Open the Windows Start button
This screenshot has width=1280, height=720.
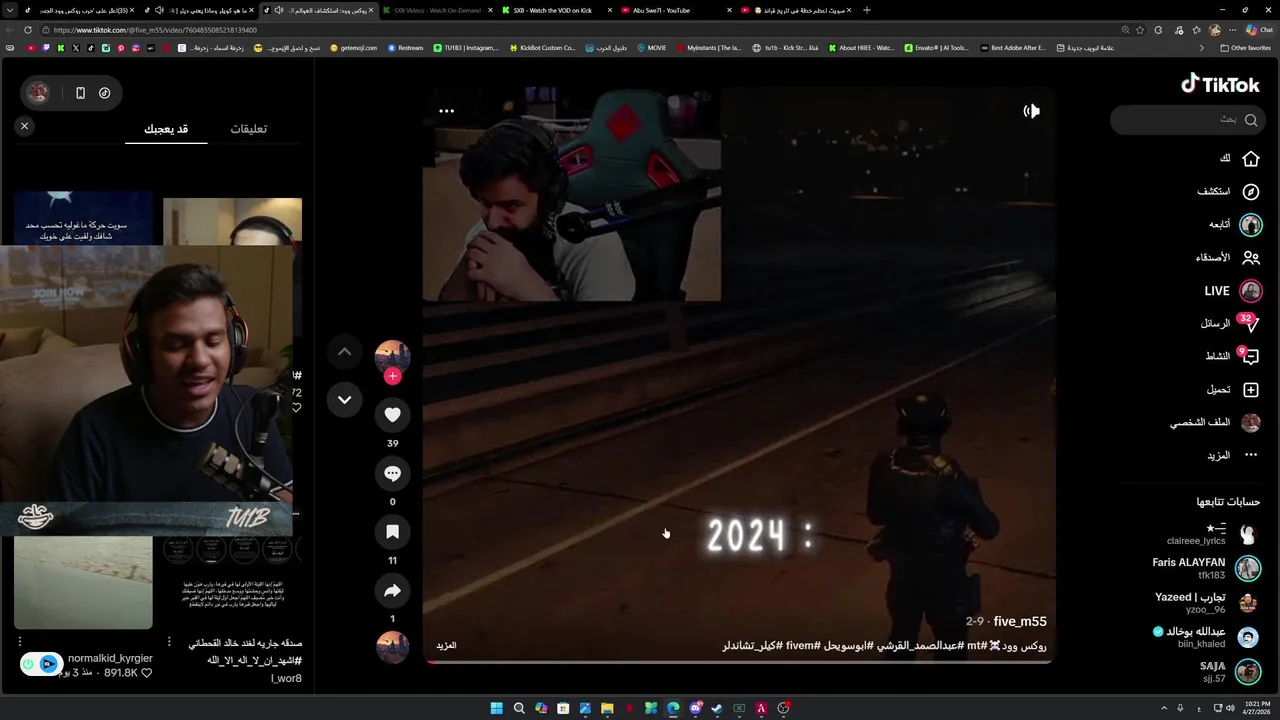(496, 708)
